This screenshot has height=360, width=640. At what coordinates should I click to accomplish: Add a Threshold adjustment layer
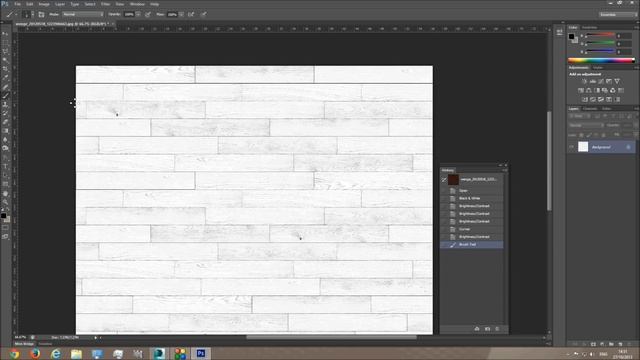coord(601,99)
